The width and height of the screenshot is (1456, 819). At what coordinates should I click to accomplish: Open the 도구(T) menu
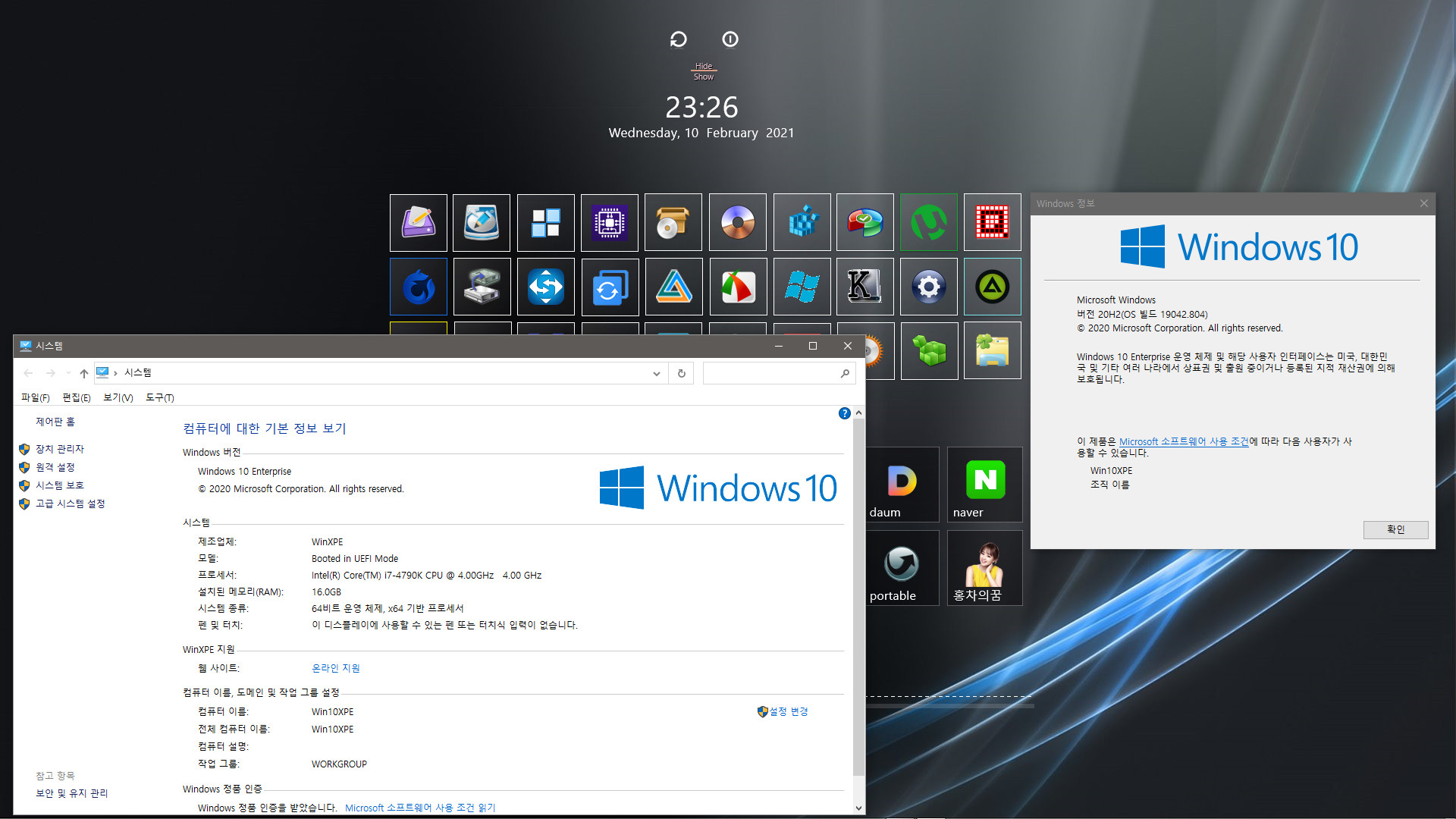pos(160,397)
